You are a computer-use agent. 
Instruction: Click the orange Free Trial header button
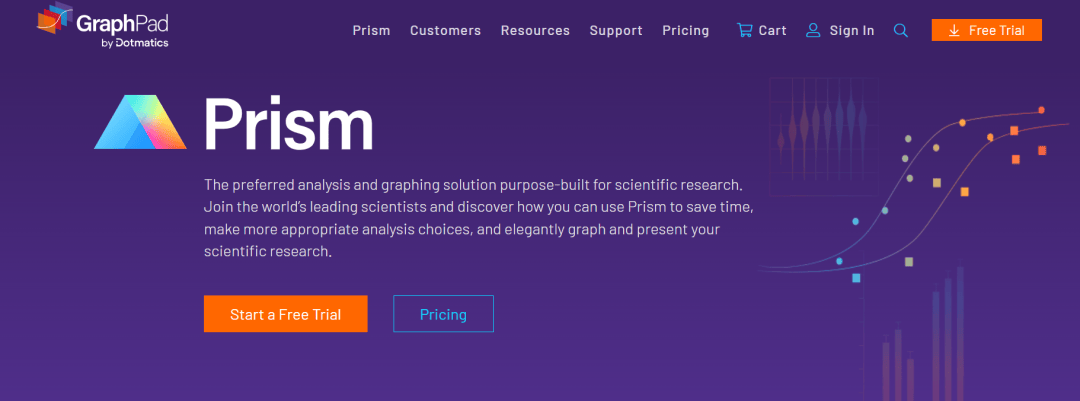coord(986,30)
